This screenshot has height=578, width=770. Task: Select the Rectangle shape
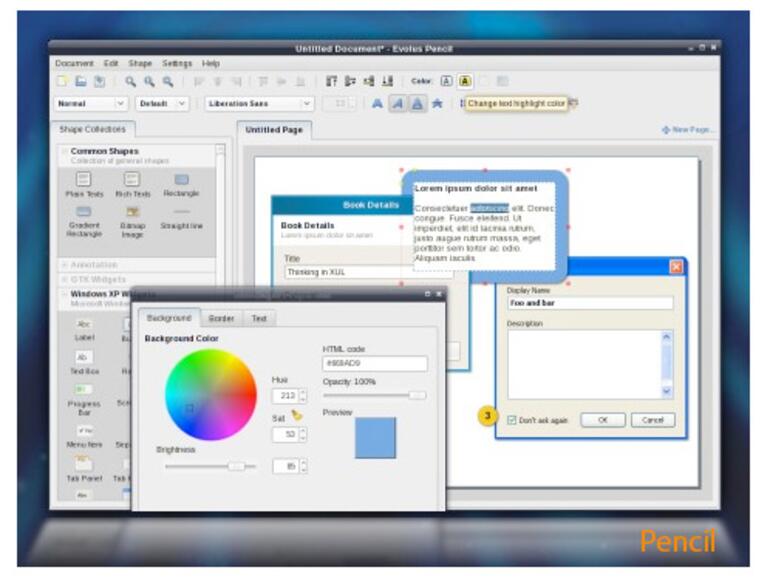click(181, 185)
